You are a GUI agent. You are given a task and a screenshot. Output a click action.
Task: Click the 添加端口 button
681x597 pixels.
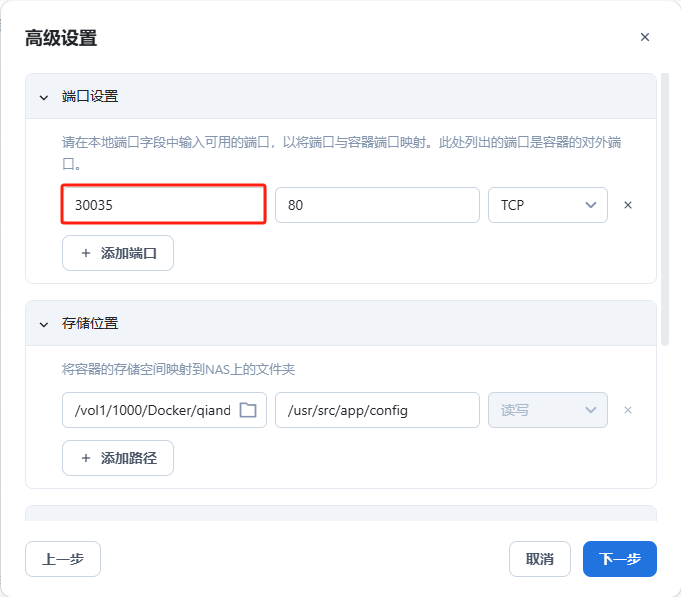pos(118,253)
